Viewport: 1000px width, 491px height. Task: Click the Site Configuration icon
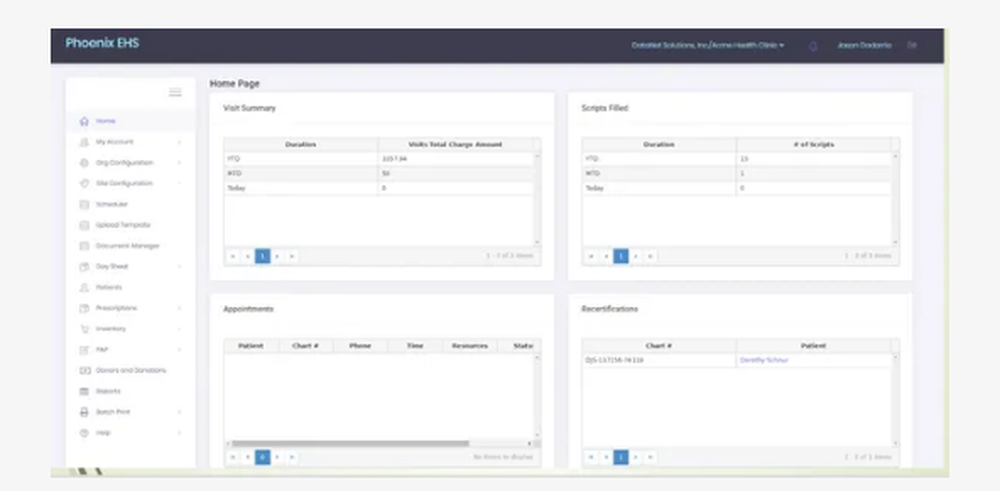[x=84, y=184]
